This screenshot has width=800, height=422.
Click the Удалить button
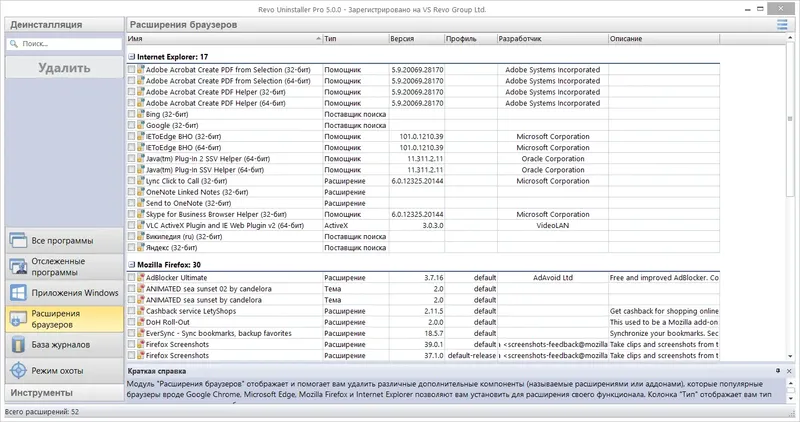pyautogui.click(x=64, y=67)
